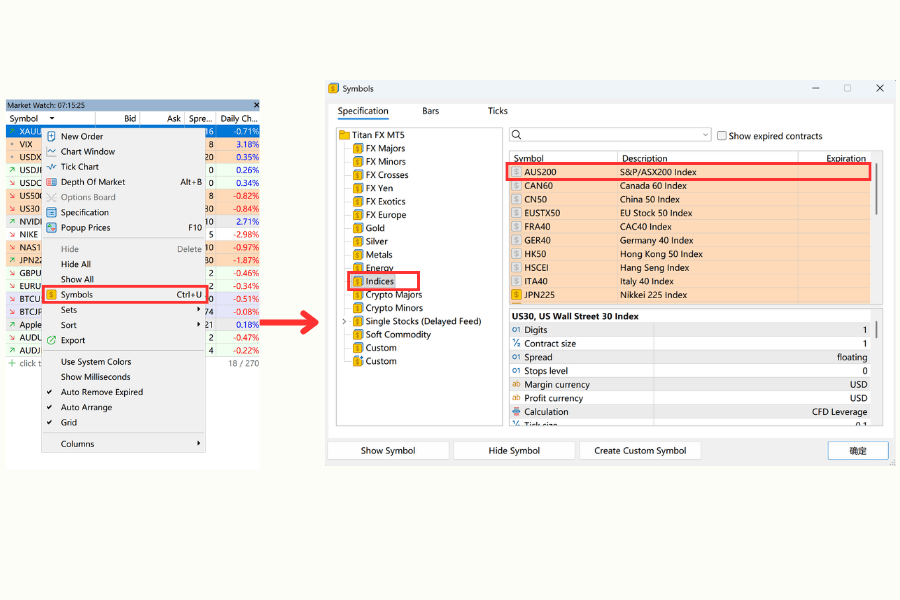Click Create Custom Symbol button
The image size is (900, 600).
pyautogui.click(x=640, y=451)
